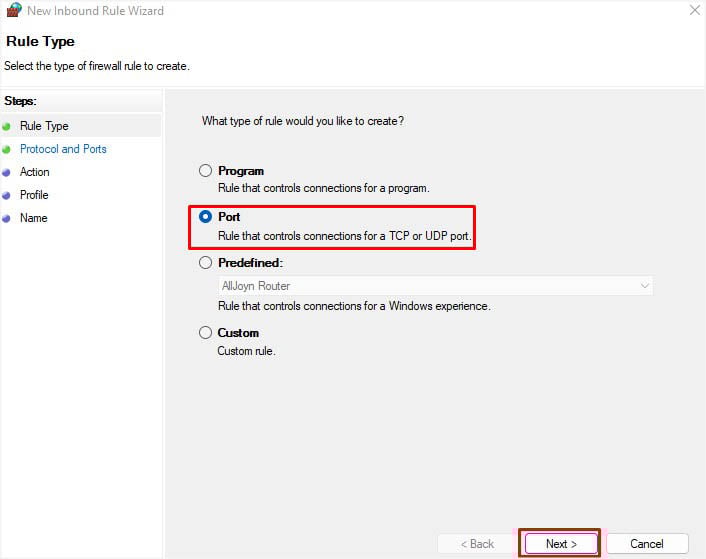Image resolution: width=706 pixels, height=559 pixels.
Task: Click the green Rule Type step bullet
Action: (x=7, y=127)
